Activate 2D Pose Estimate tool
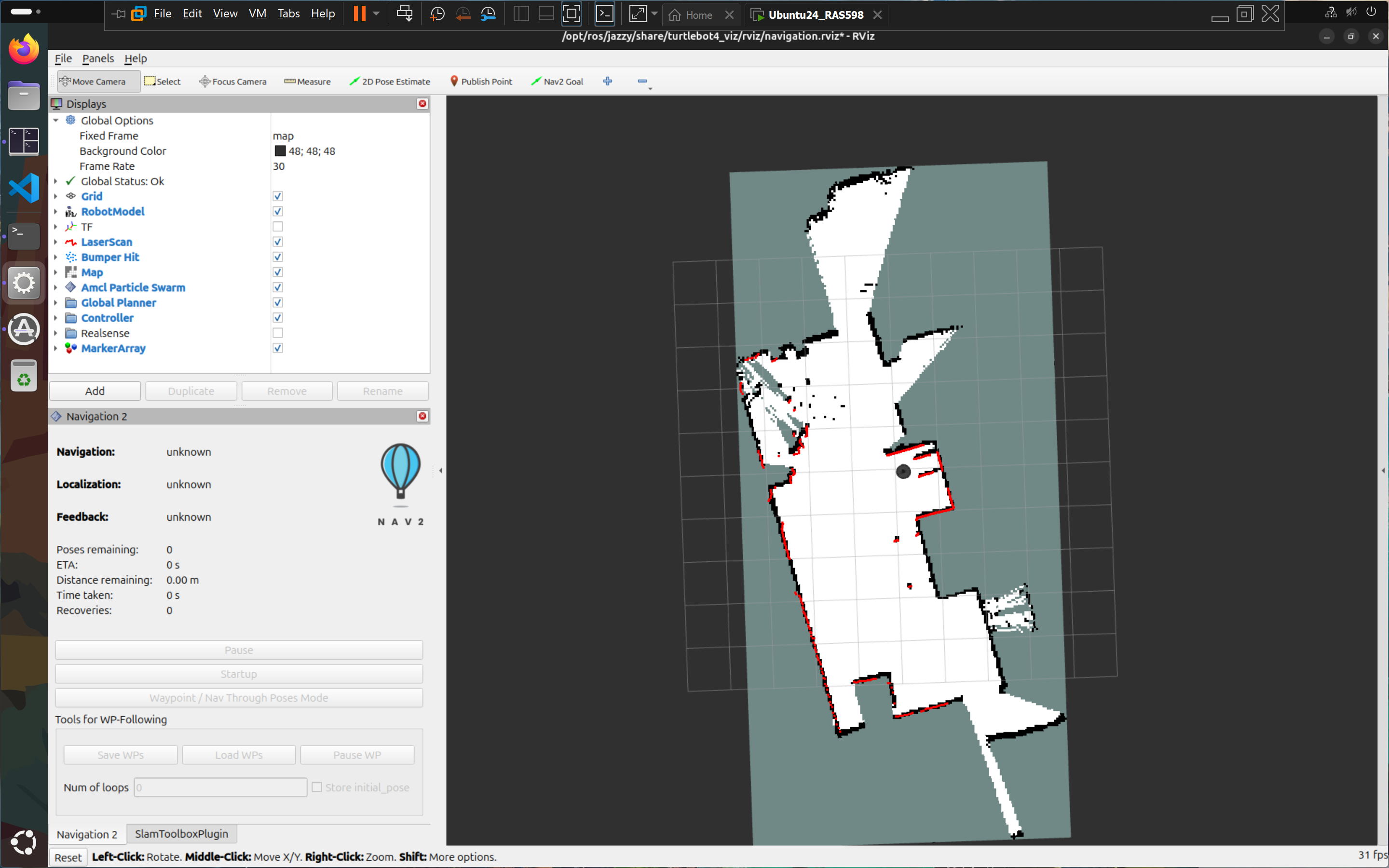The image size is (1389, 868). click(x=390, y=81)
